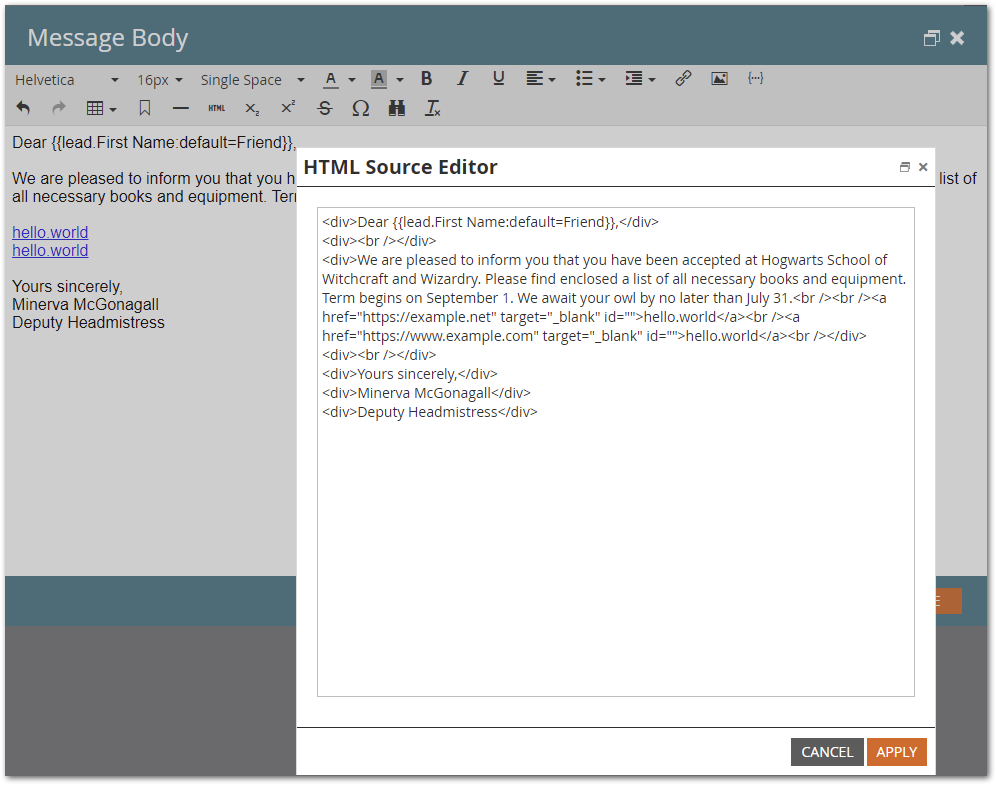Click the binoculars Find icon
Image resolution: width=996 pixels, height=785 pixels.
[x=397, y=109]
